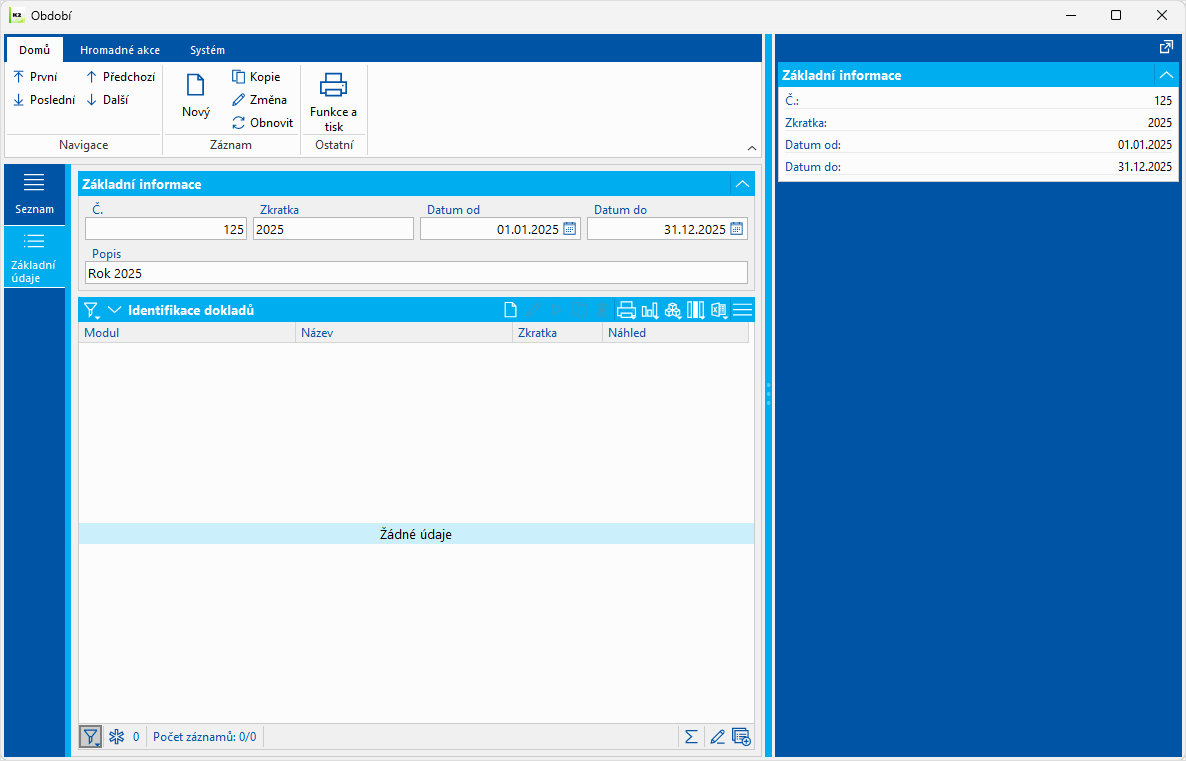Add new item in Identifikace dokladů toolbar

pyautogui.click(x=511, y=309)
